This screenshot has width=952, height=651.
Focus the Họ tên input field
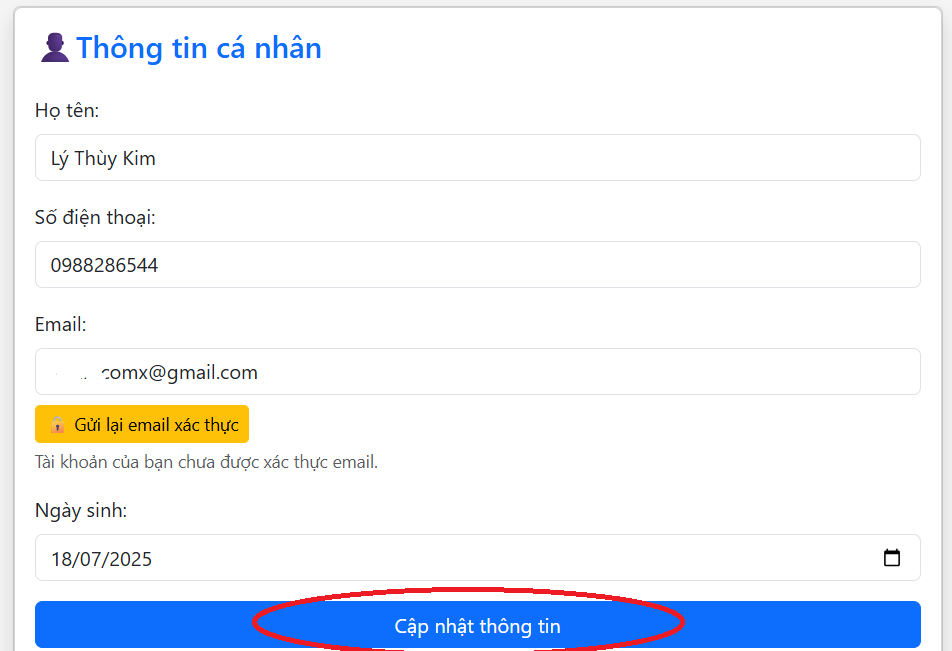(477, 158)
